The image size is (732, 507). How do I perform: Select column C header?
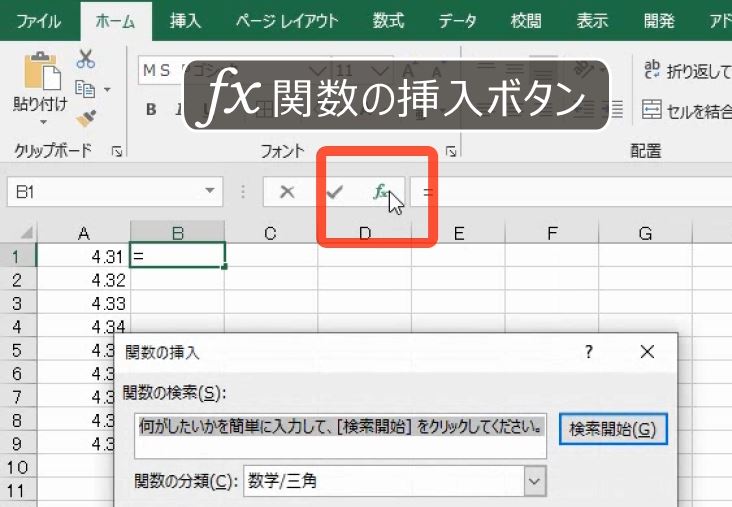click(271, 232)
